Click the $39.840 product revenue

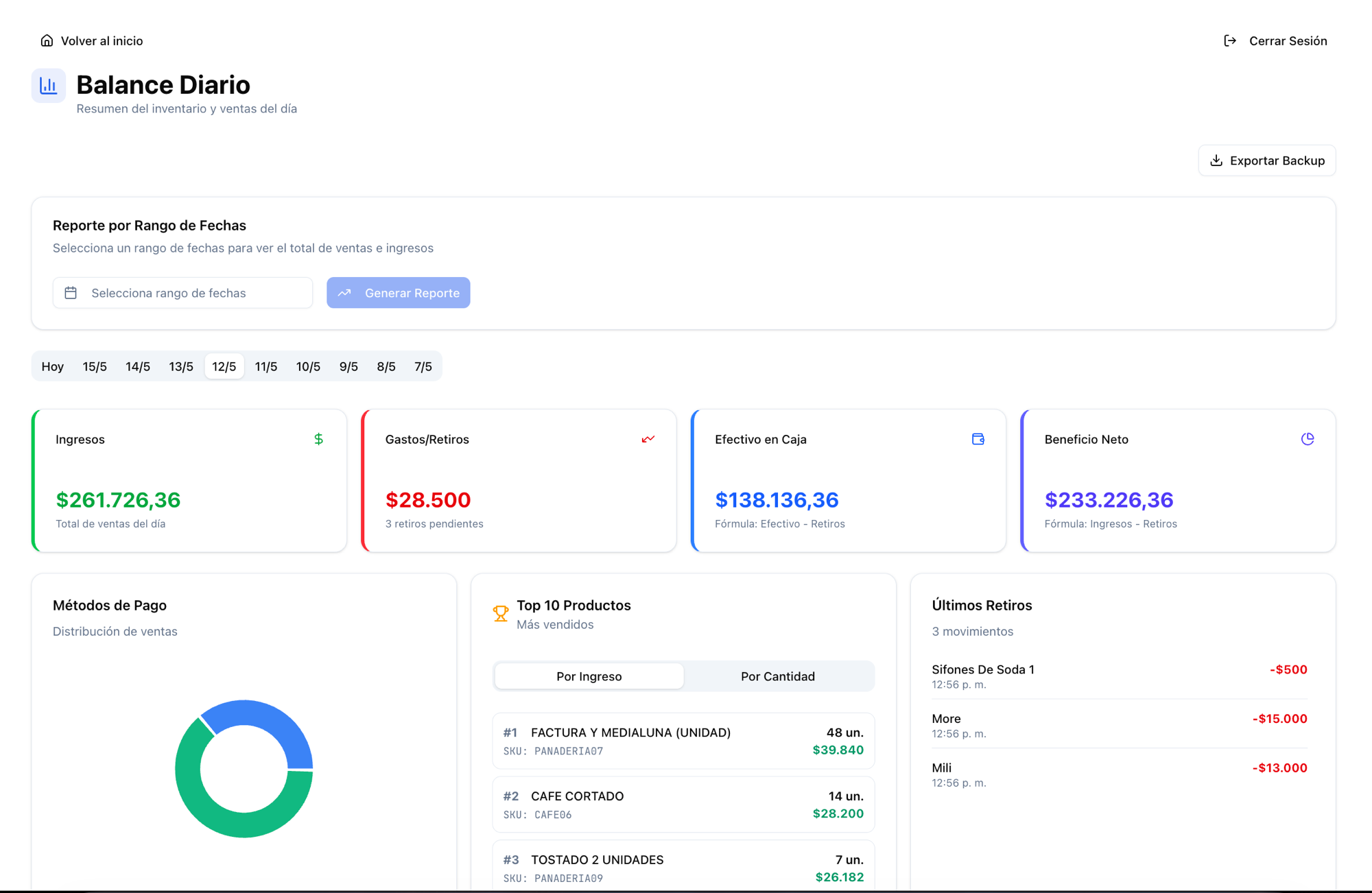[x=838, y=750]
